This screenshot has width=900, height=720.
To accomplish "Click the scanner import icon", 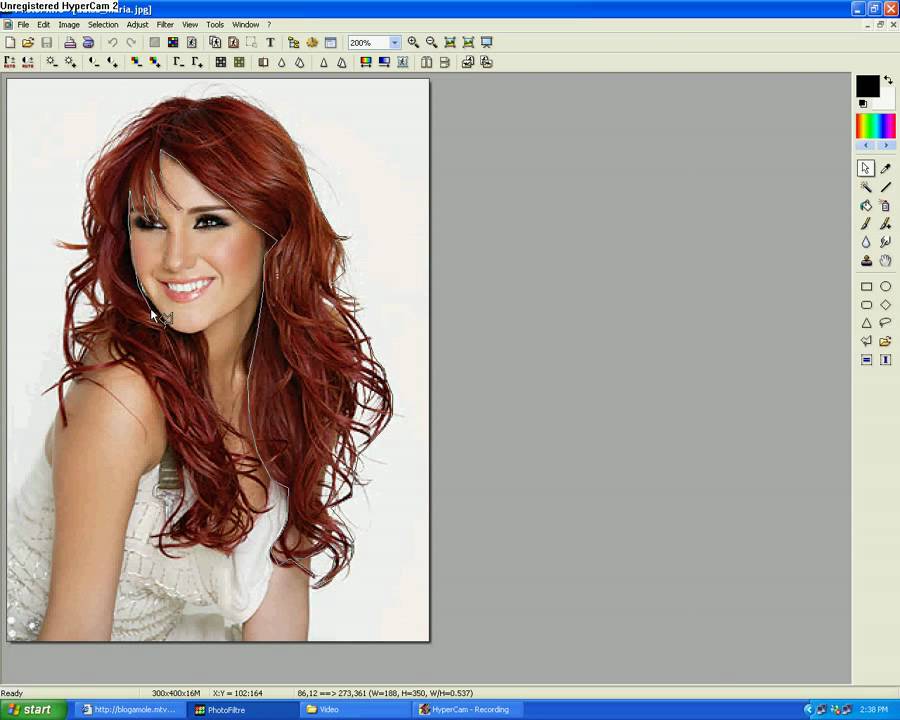I will tap(88, 42).
